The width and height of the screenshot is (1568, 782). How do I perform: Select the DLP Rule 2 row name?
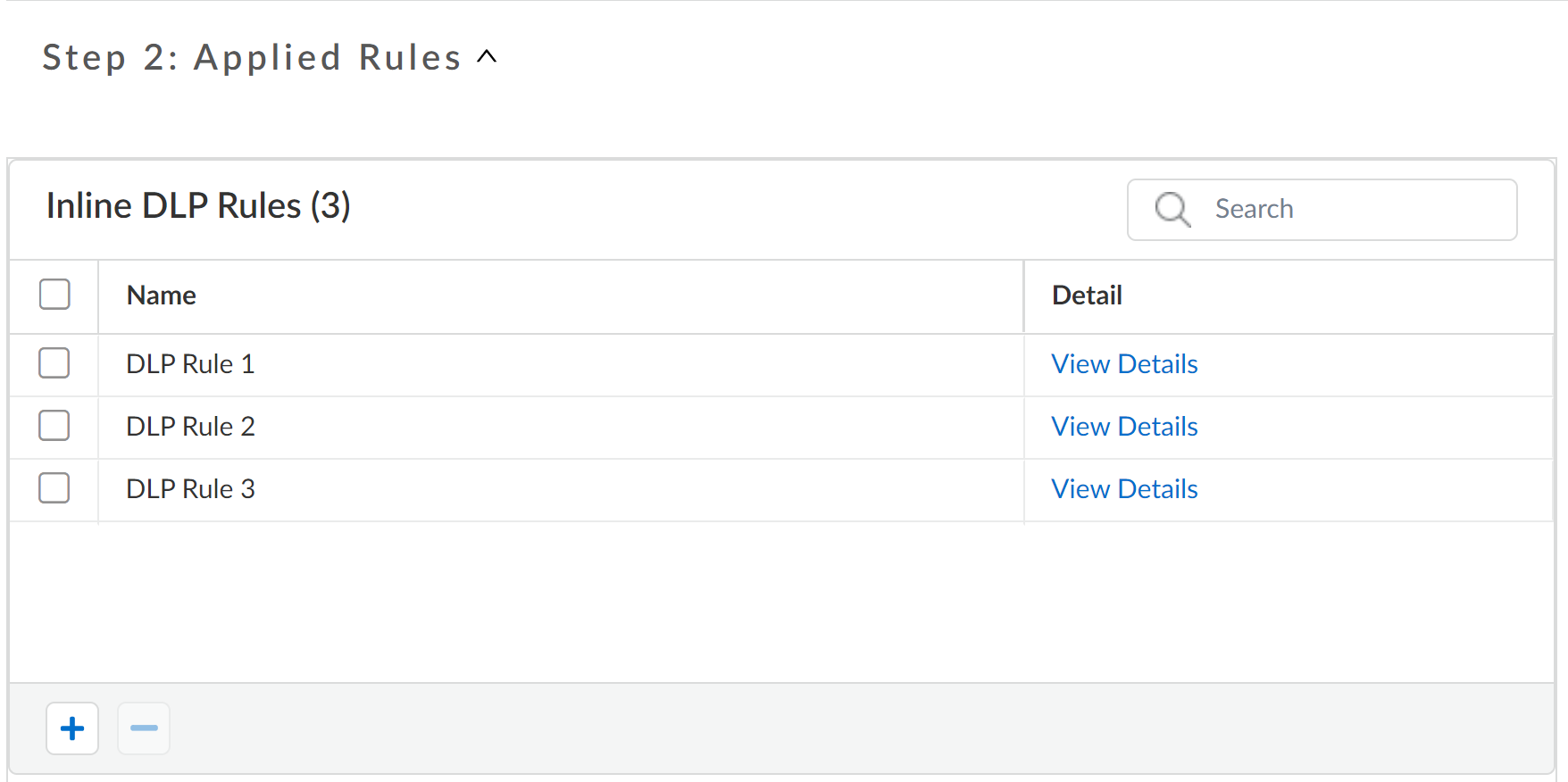190,427
